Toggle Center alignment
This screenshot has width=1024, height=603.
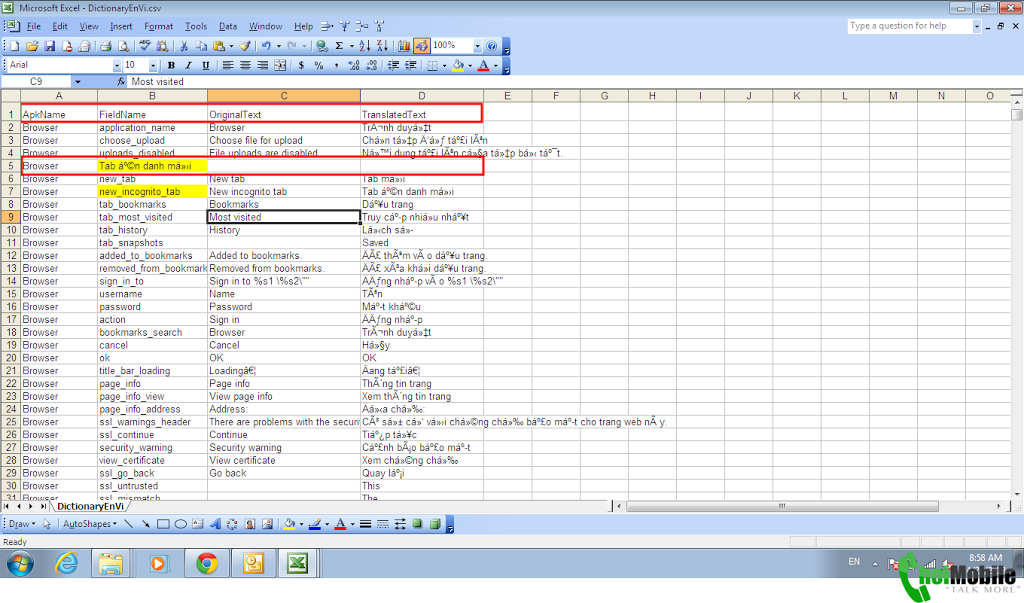pyautogui.click(x=245, y=65)
